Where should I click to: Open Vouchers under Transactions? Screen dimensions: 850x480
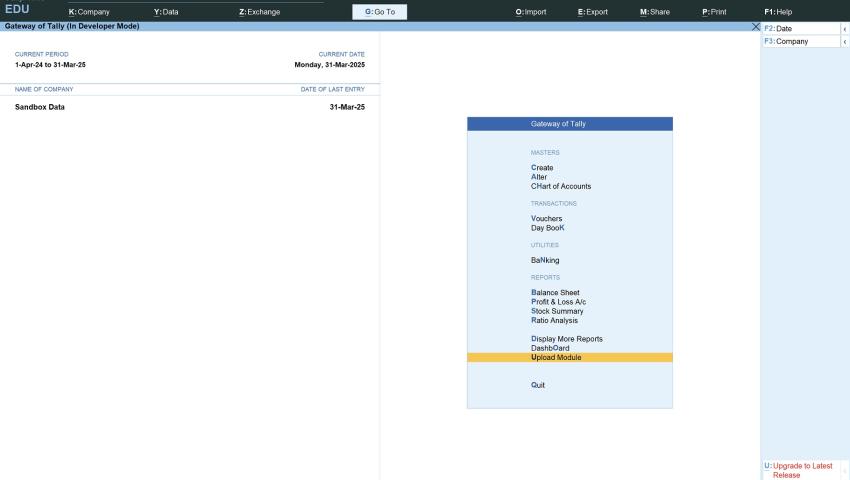click(x=546, y=219)
